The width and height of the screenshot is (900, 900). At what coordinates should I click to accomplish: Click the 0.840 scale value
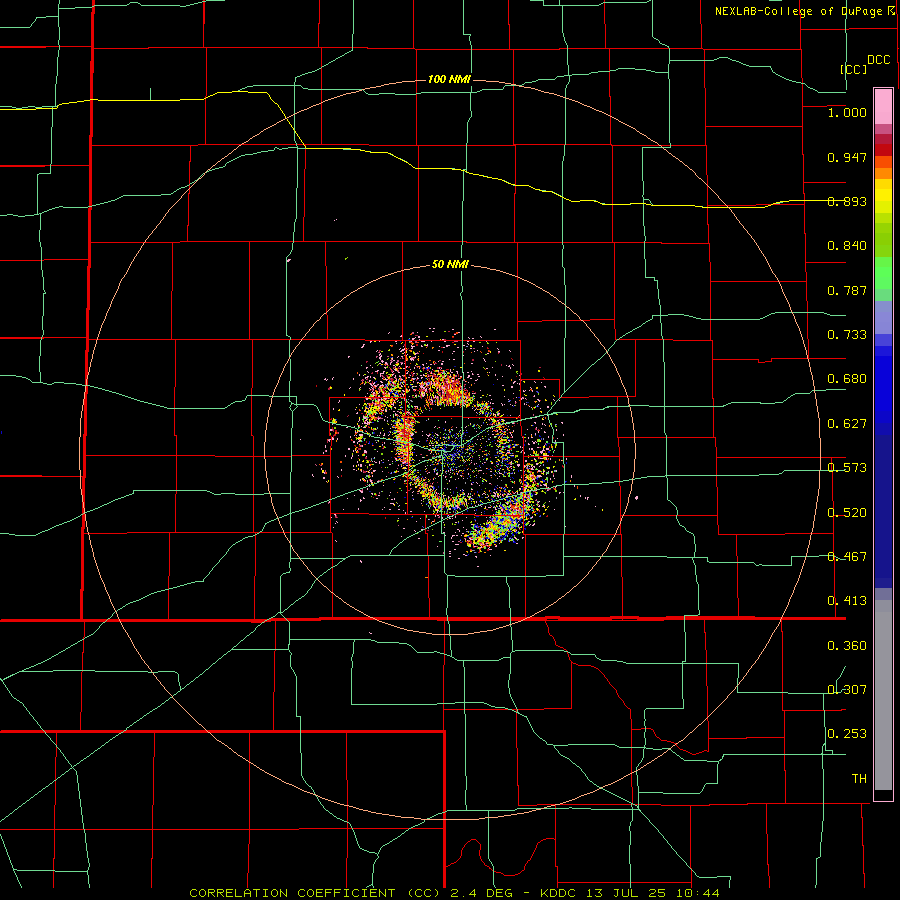[847, 246]
